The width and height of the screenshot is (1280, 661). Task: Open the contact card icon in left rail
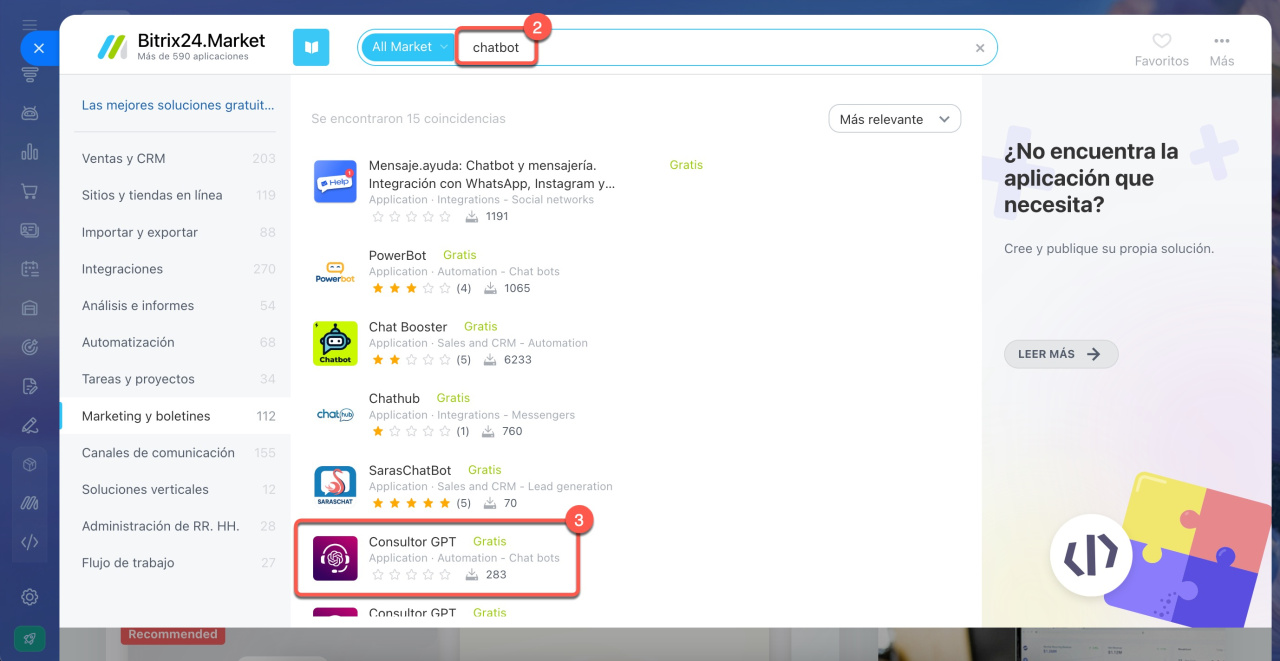click(30, 230)
